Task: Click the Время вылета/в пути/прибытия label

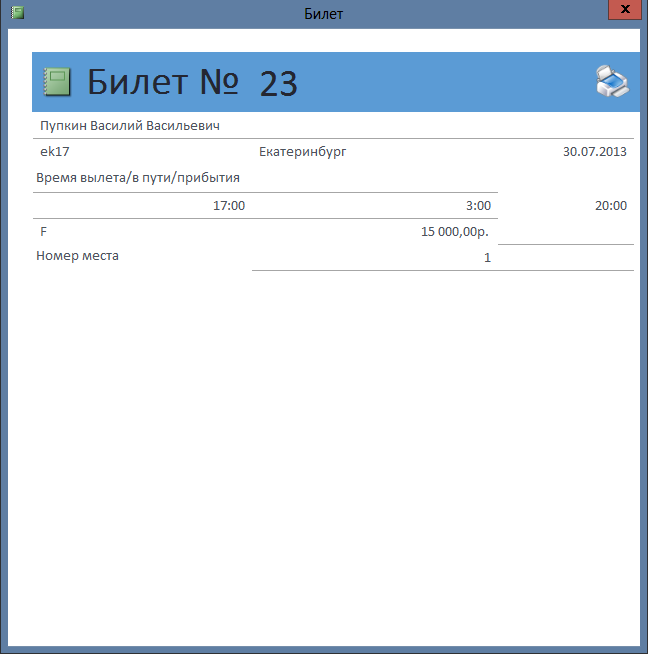Action: [x=138, y=178]
